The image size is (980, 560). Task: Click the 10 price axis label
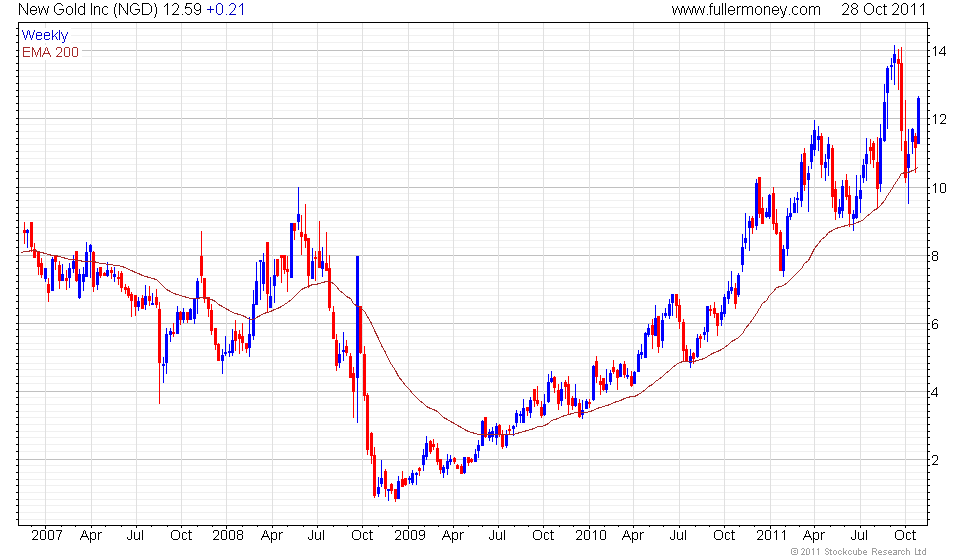click(938, 188)
